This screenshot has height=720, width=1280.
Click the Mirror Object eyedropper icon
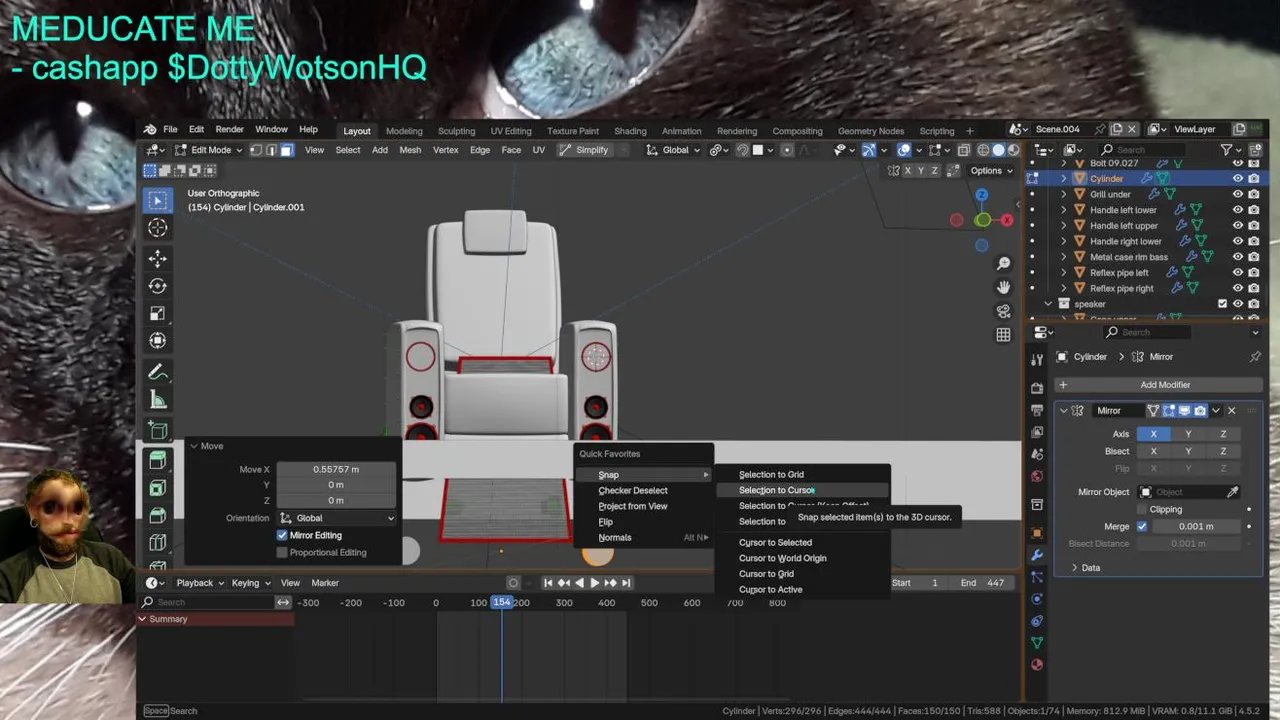tap(1232, 492)
